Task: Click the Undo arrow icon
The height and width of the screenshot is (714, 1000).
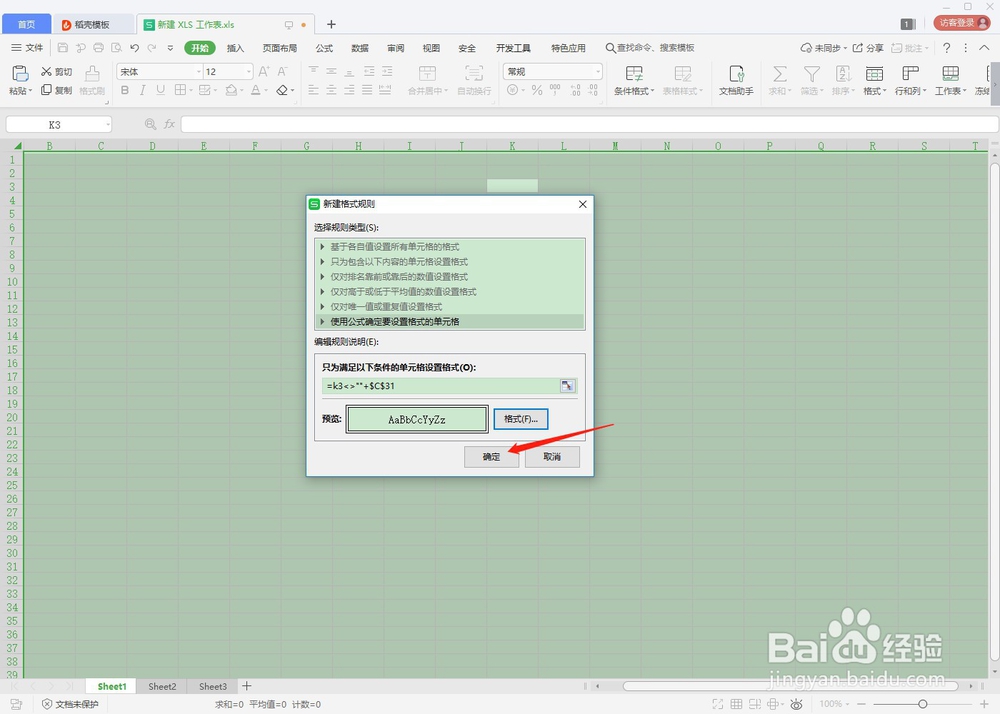Action: 134,48
